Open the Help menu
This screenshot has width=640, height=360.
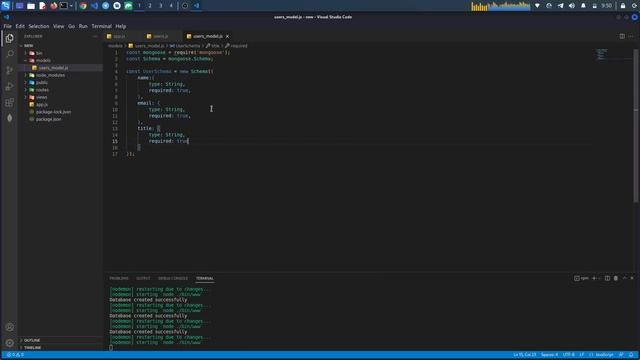(x=120, y=26)
